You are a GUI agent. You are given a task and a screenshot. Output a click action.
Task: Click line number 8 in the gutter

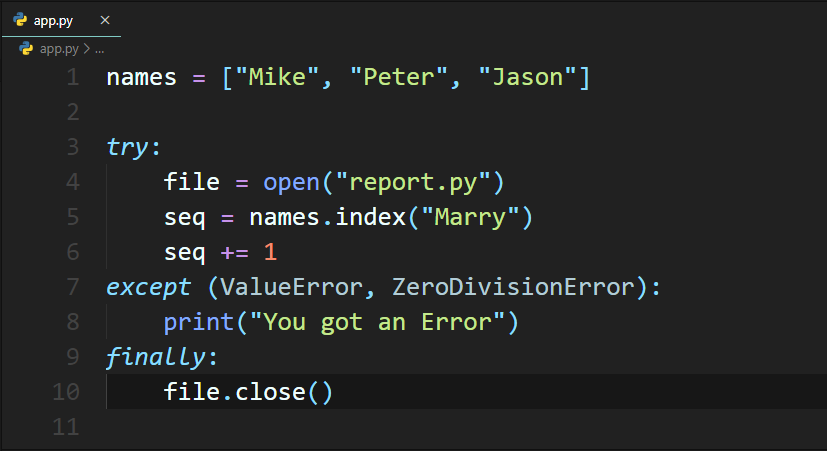pyautogui.click(x=73, y=322)
